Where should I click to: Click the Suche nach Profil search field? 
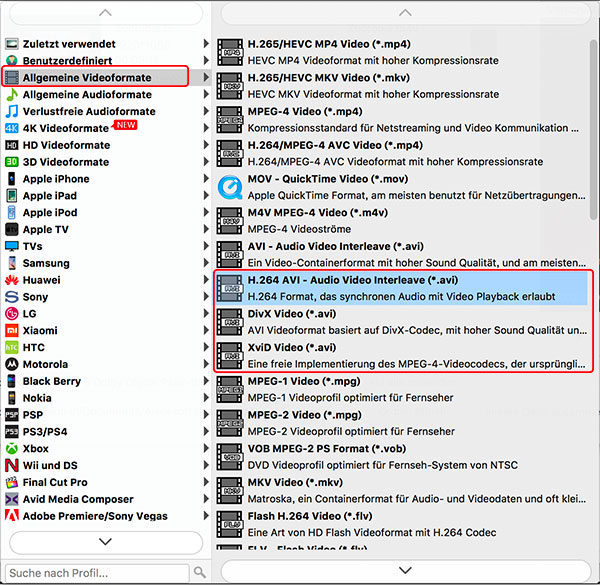[x=97, y=573]
